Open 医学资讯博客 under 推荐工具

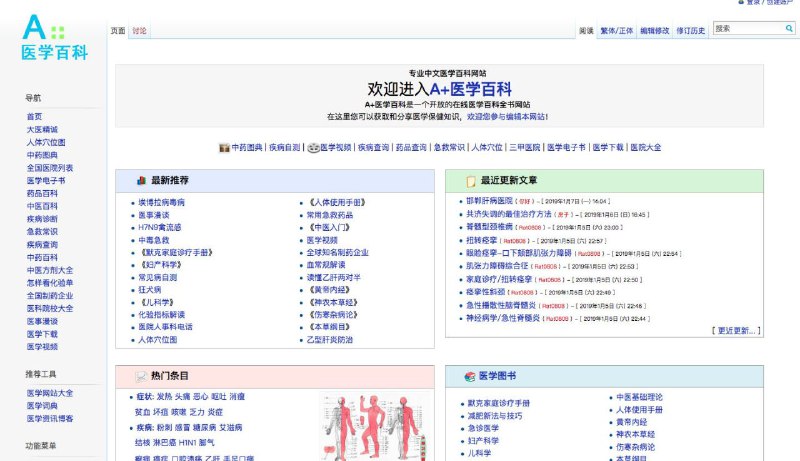(49, 419)
